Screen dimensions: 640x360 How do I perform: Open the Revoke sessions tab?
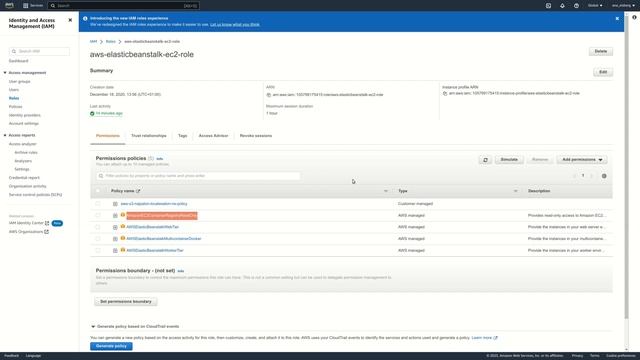(256, 136)
